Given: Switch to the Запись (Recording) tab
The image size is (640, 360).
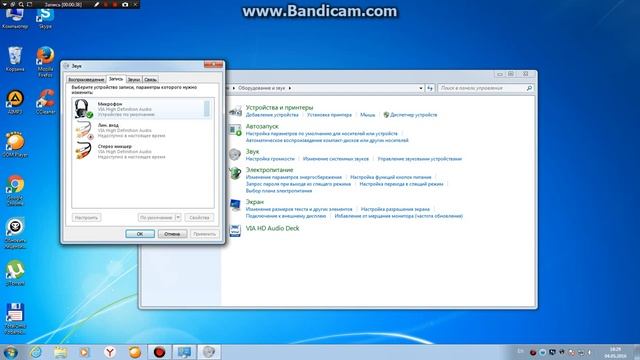Looking at the screenshot, I should tap(116, 79).
